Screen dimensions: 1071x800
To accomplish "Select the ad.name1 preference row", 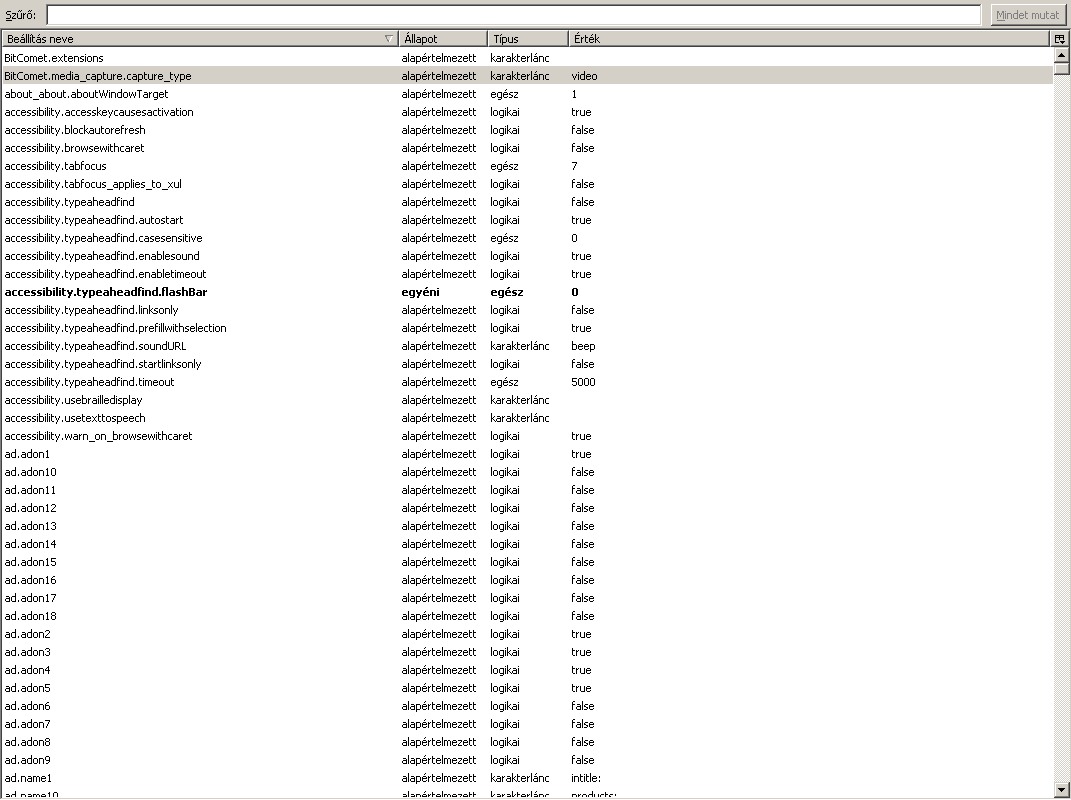I will tap(28, 778).
